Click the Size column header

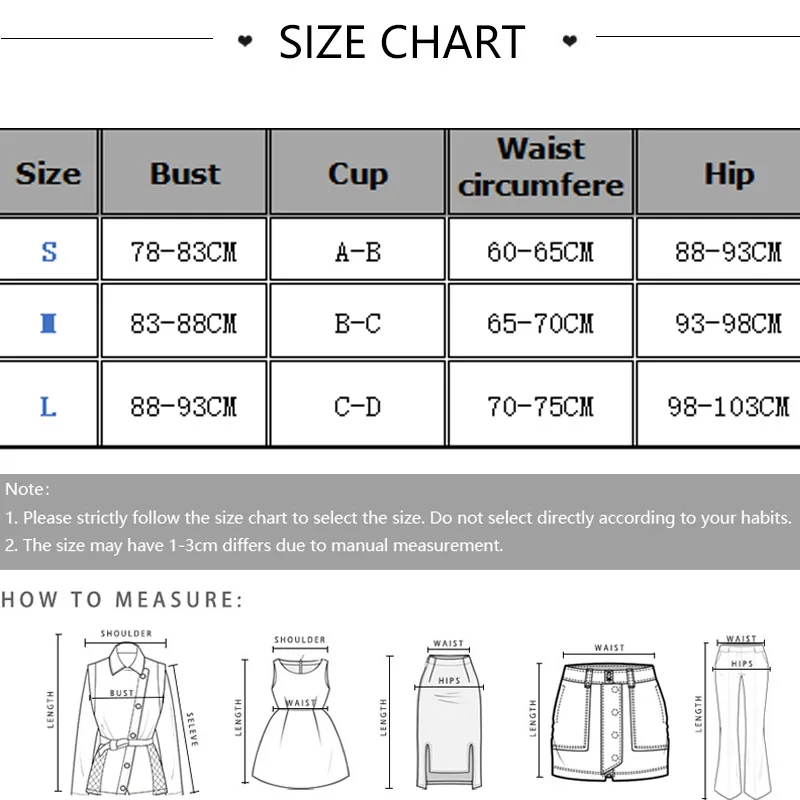(48, 173)
